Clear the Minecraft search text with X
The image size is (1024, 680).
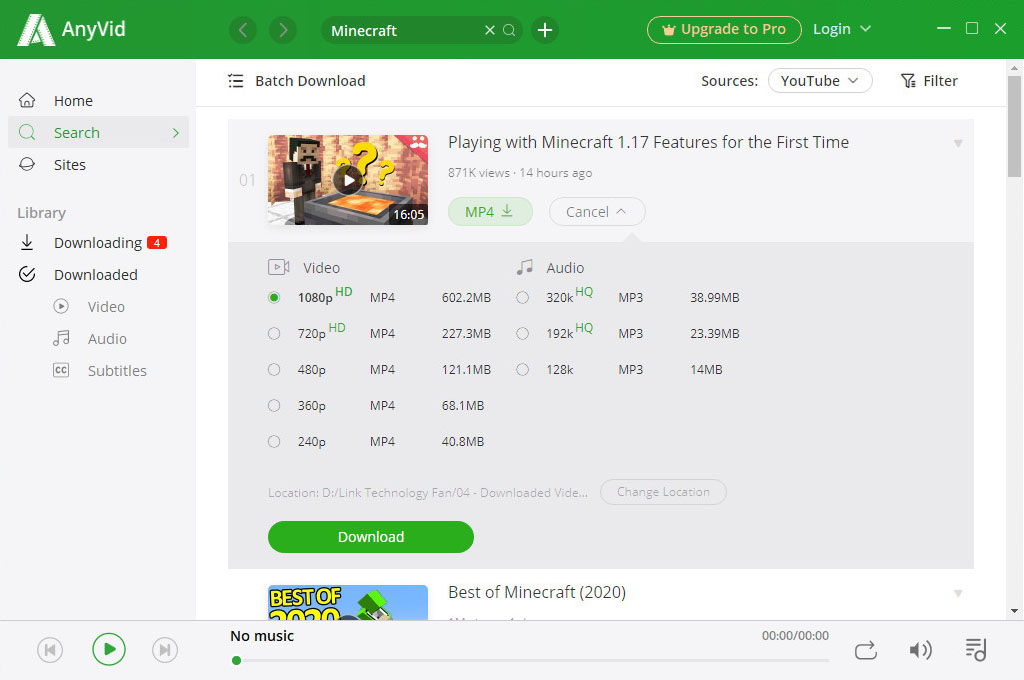tap(489, 30)
